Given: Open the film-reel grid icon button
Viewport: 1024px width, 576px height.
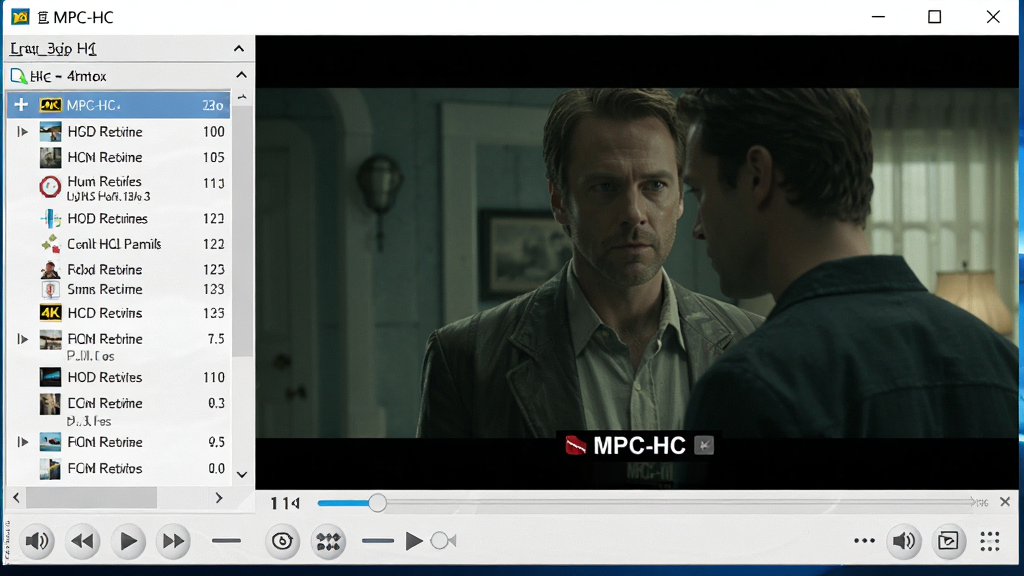Looking at the screenshot, I should 328,541.
